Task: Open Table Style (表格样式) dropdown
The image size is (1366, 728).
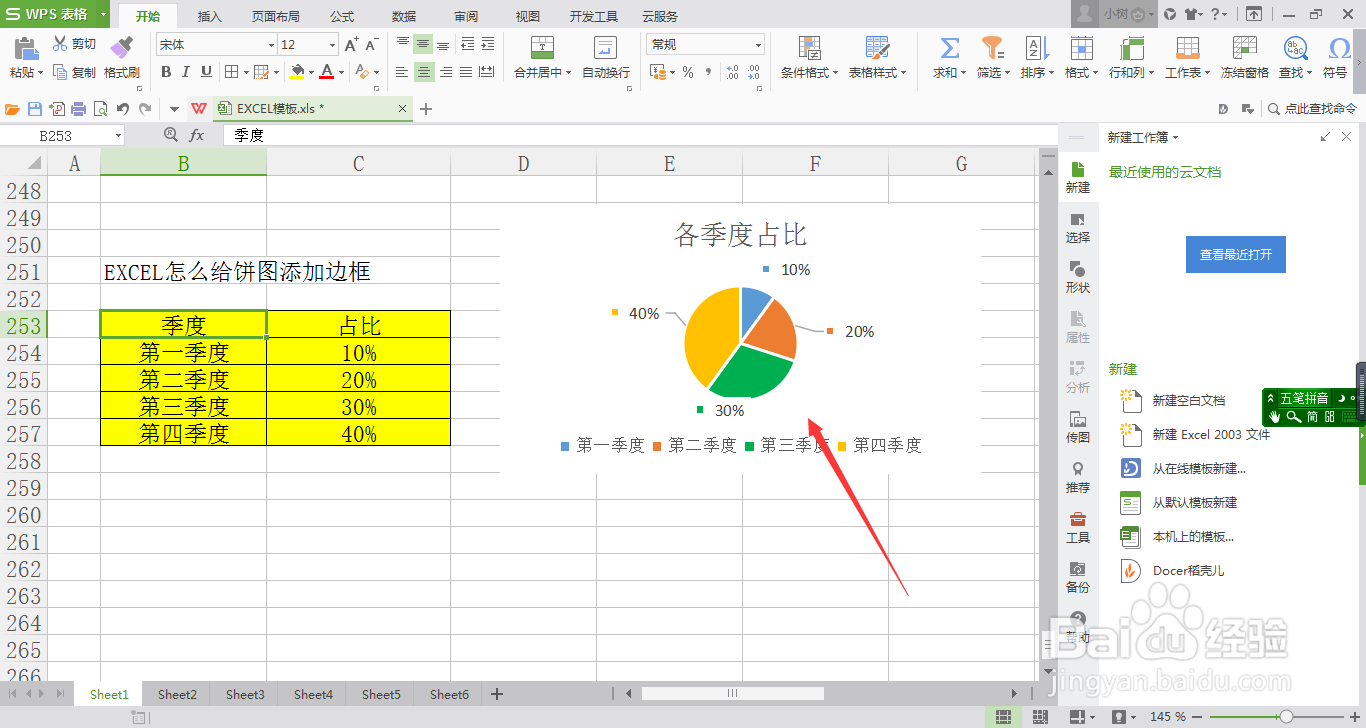Action: 878,72
